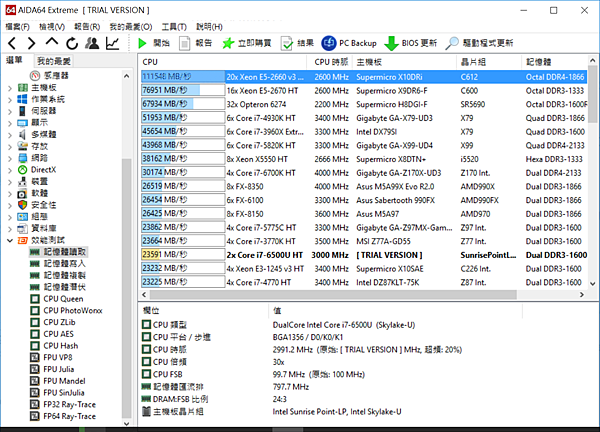Select the 32x Opteron 6274 result row
The image size is (600, 432).
click(364, 104)
